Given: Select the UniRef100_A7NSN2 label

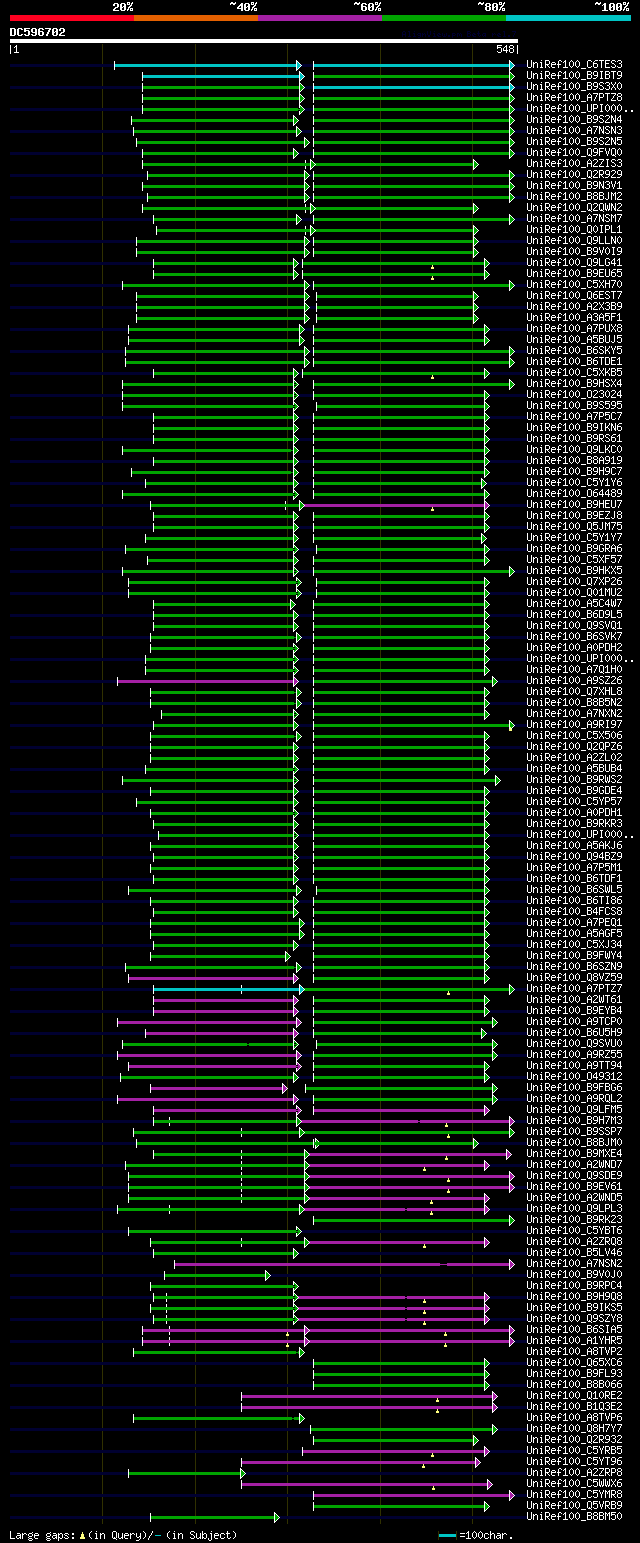Looking at the screenshot, I should tap(574, 1264).
